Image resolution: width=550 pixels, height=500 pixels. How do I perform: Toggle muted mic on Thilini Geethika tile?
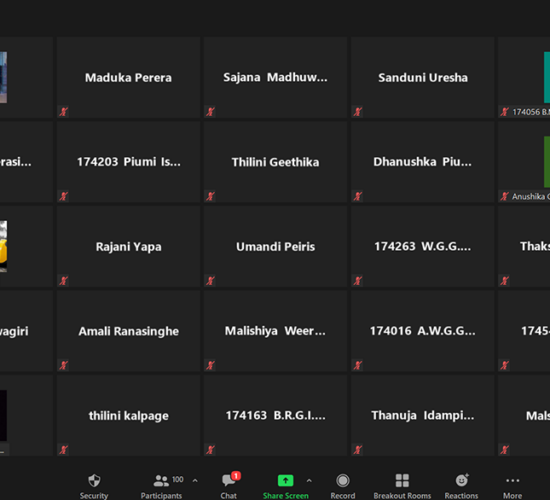point(210,196)
